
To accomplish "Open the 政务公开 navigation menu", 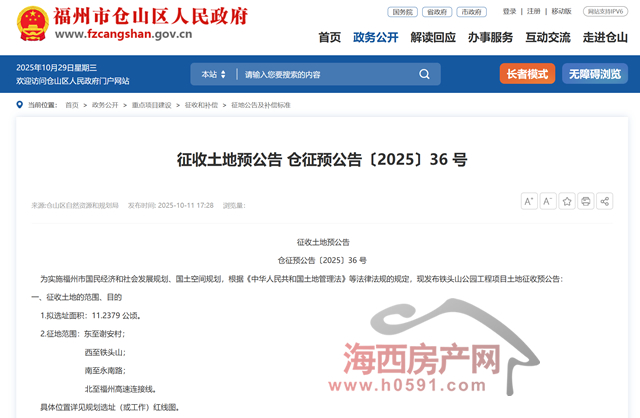I will point(376,37).
